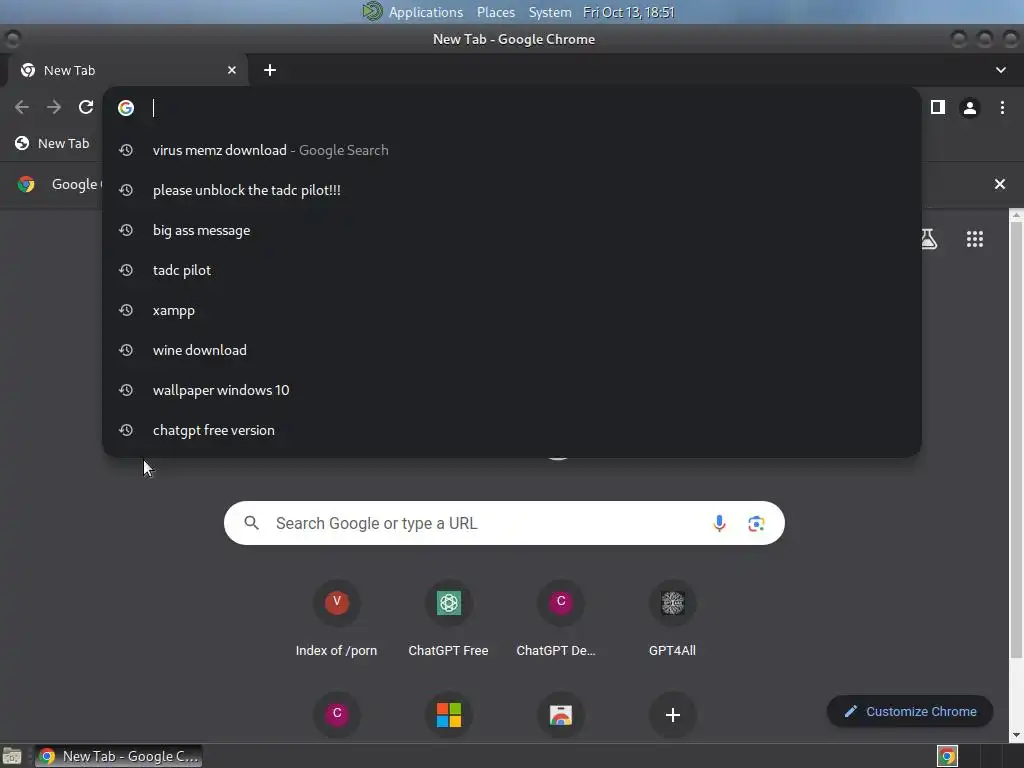Close the New Tab tab
This screenshot has width=1024, height=768.
click(232, 70)
